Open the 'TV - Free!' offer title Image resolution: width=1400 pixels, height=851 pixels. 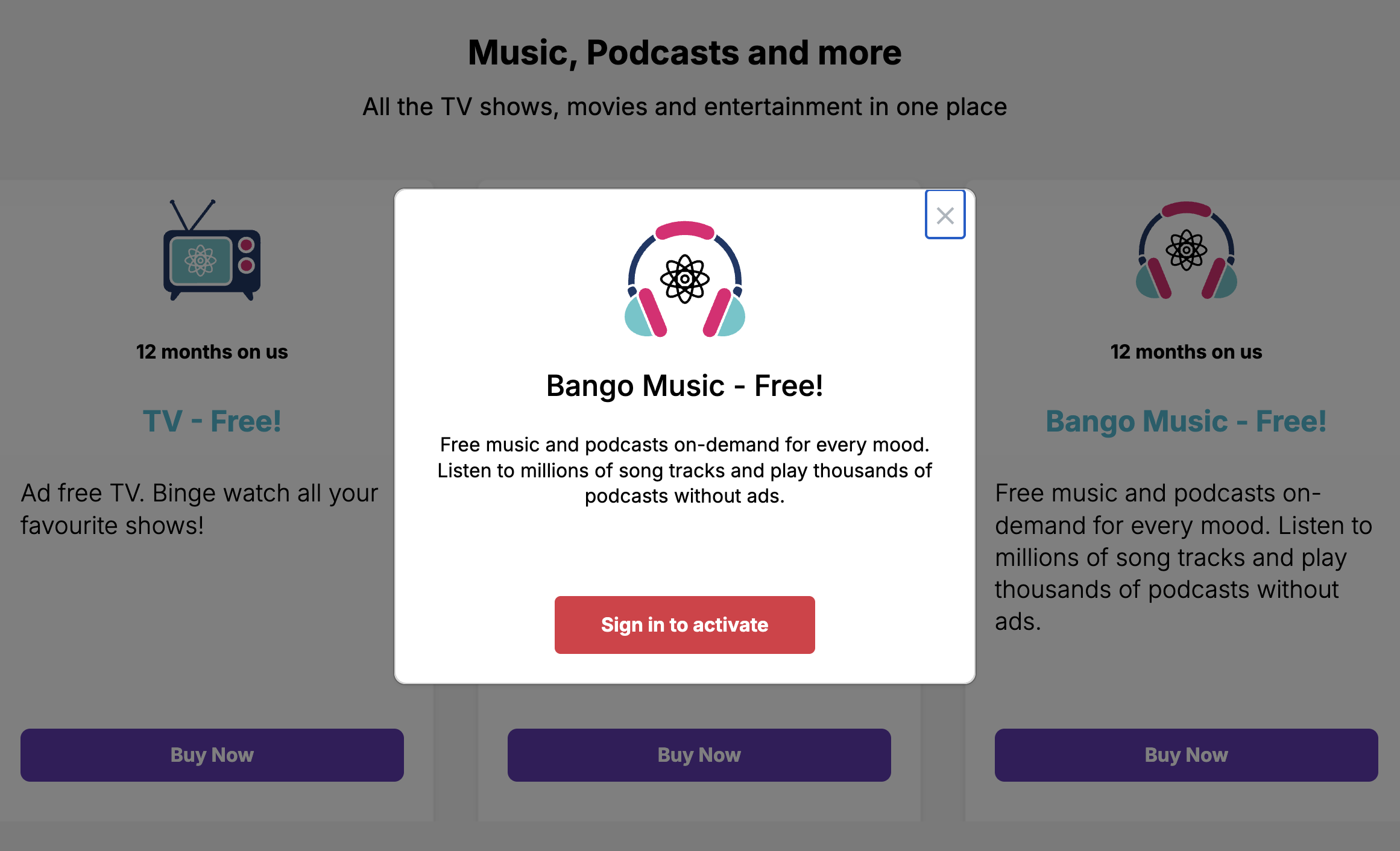coord(212,421)
